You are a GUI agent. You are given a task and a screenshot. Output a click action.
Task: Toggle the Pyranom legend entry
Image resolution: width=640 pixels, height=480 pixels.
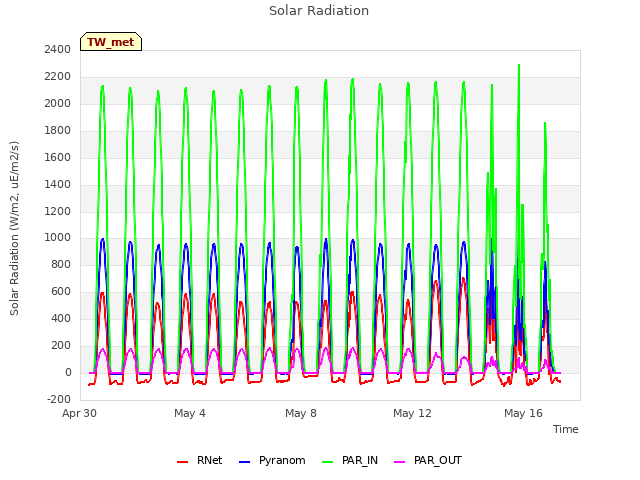click(272, 460)
